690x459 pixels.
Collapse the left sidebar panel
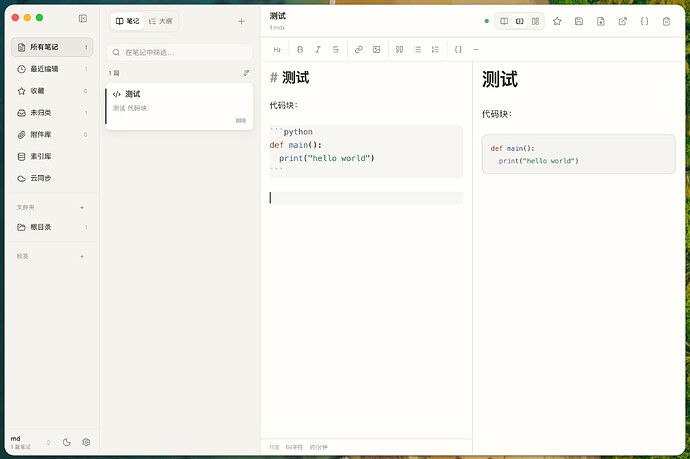[83, 18]
